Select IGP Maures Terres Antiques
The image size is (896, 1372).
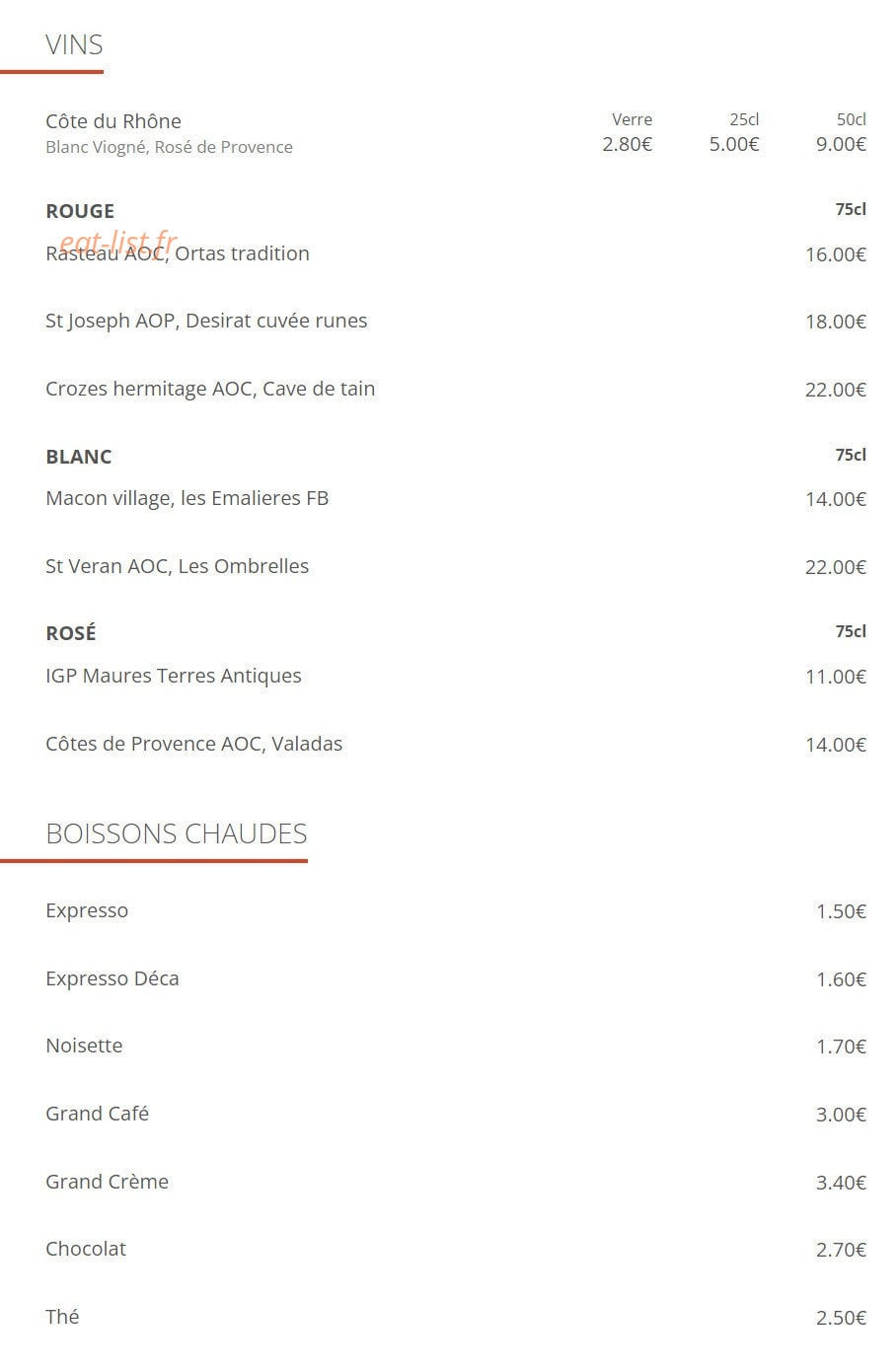coord(174,676)
